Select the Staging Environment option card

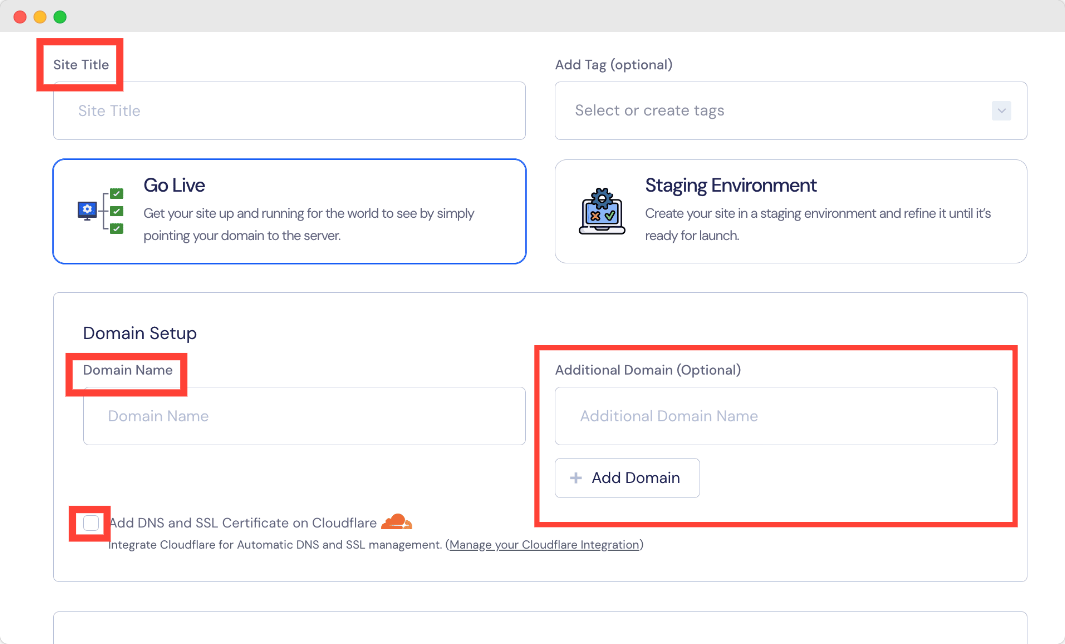[x=791, y=211]
